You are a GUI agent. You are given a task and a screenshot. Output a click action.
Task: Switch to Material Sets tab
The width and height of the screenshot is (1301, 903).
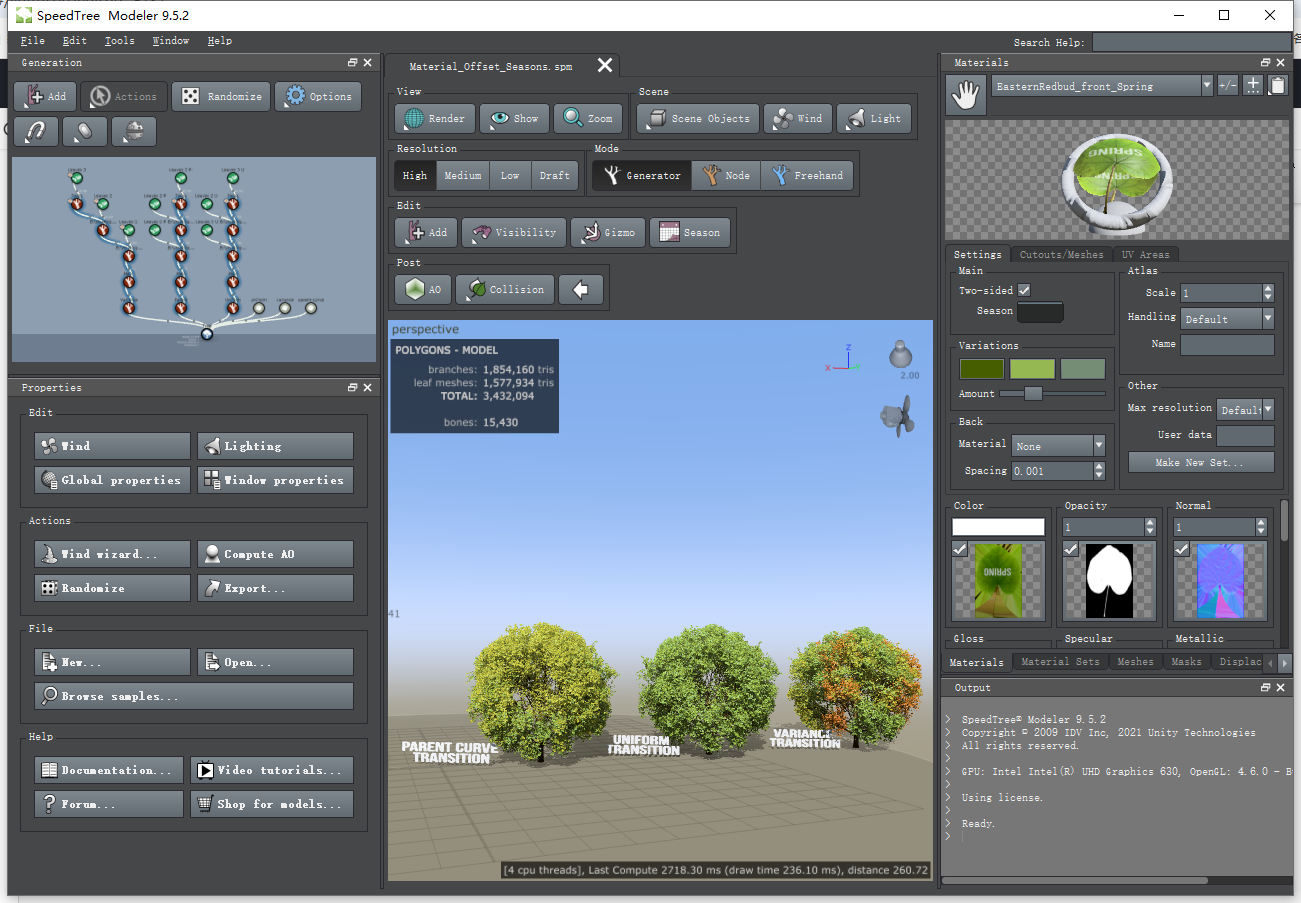(x=1060, y=662)
